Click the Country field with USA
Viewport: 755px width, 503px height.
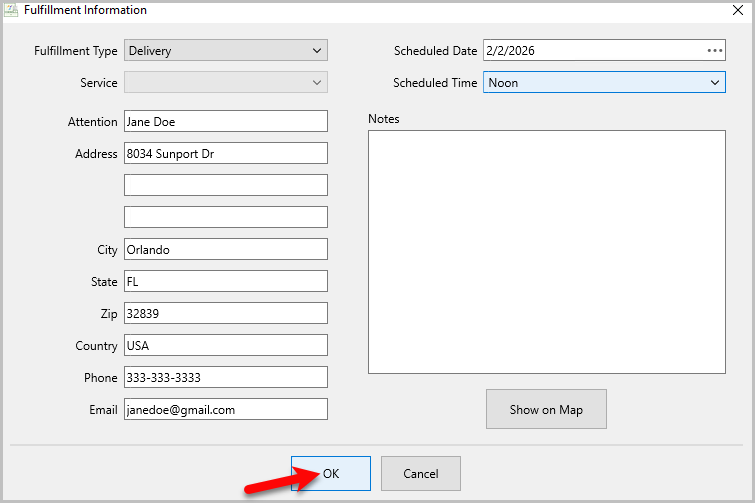point(226,345)
